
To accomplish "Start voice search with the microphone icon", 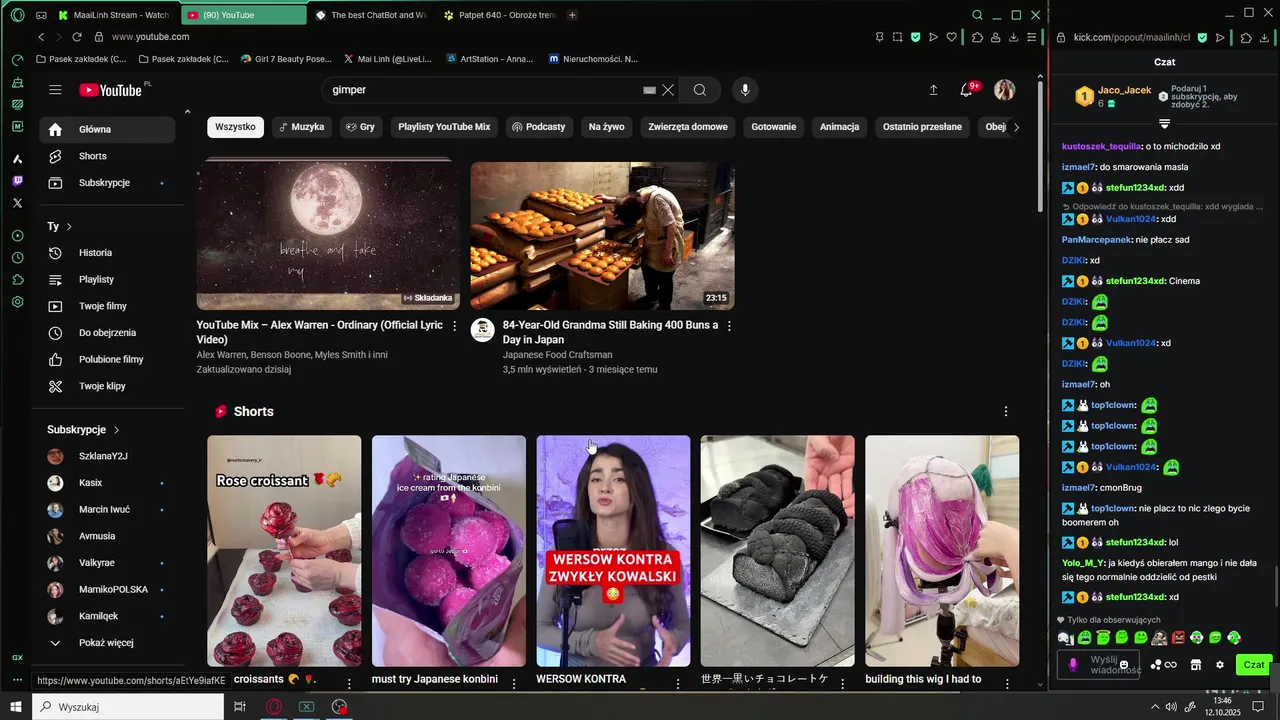I will [x=744, y=90].
